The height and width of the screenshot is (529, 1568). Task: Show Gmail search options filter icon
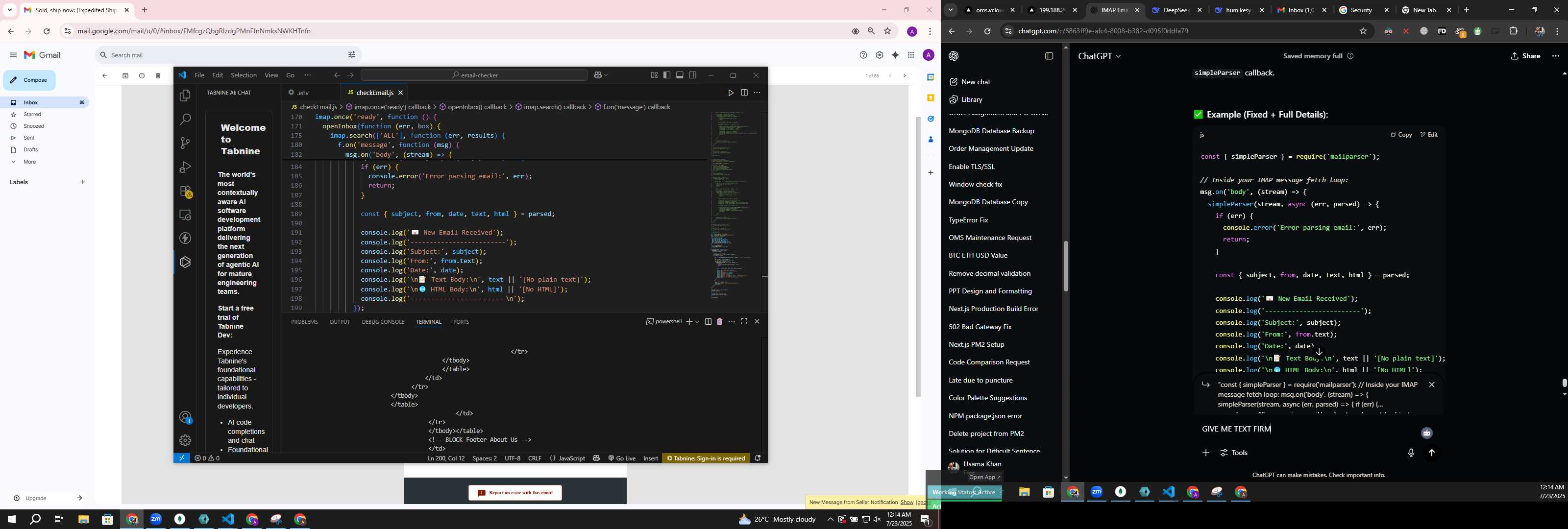[352, 55]
